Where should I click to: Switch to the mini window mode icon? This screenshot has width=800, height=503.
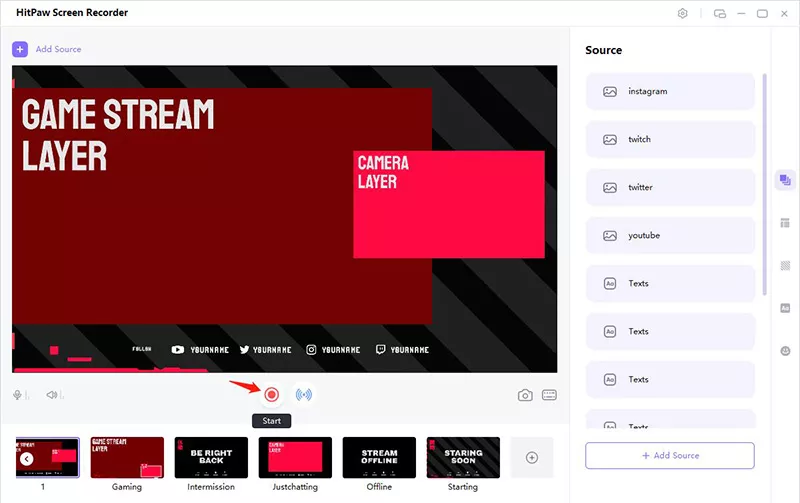pyautogui.click(x=720, y=13)
